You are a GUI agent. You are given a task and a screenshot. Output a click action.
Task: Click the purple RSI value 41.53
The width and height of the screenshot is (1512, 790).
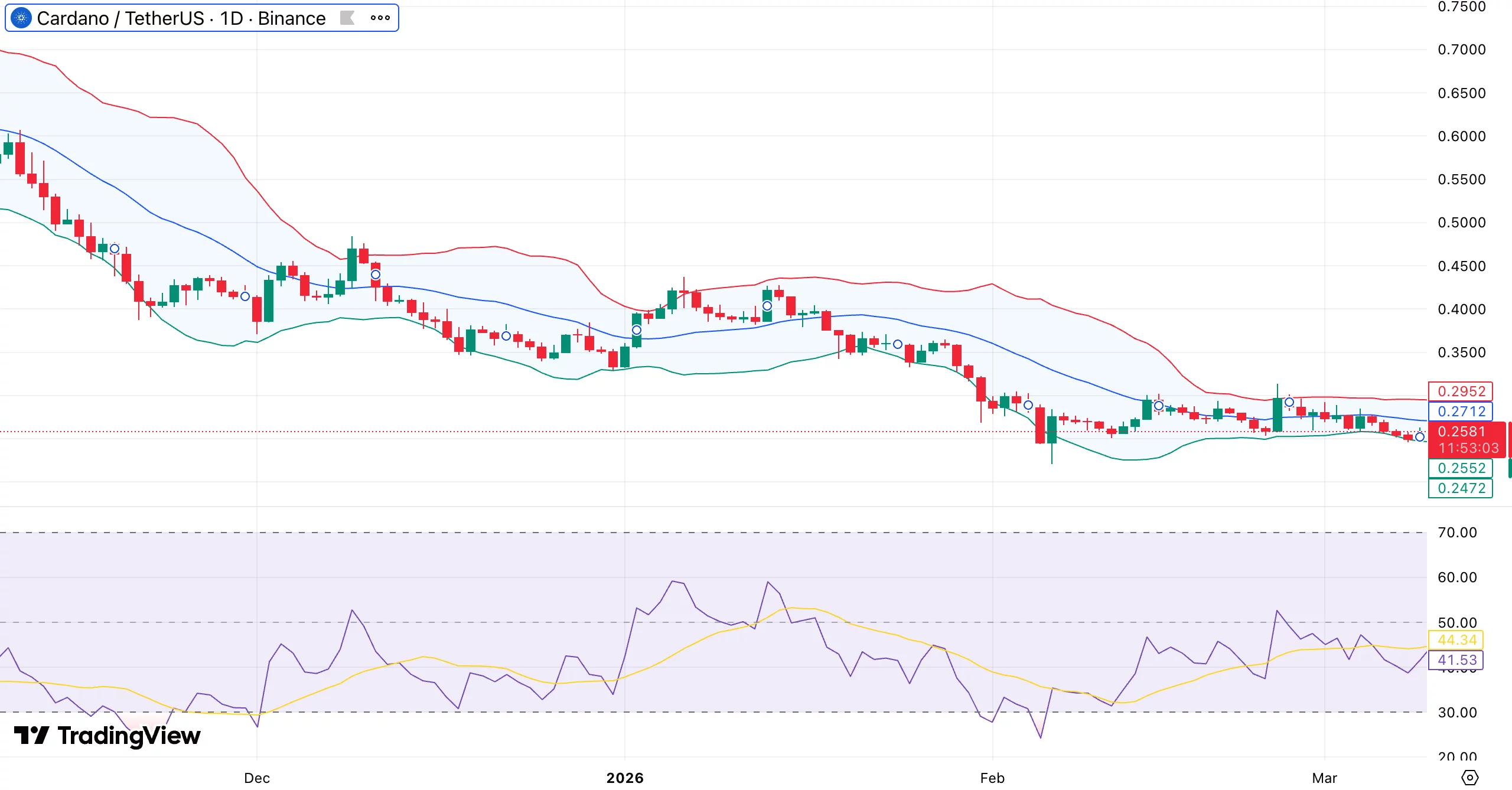pyautogui.click(x=1456, y=660)
